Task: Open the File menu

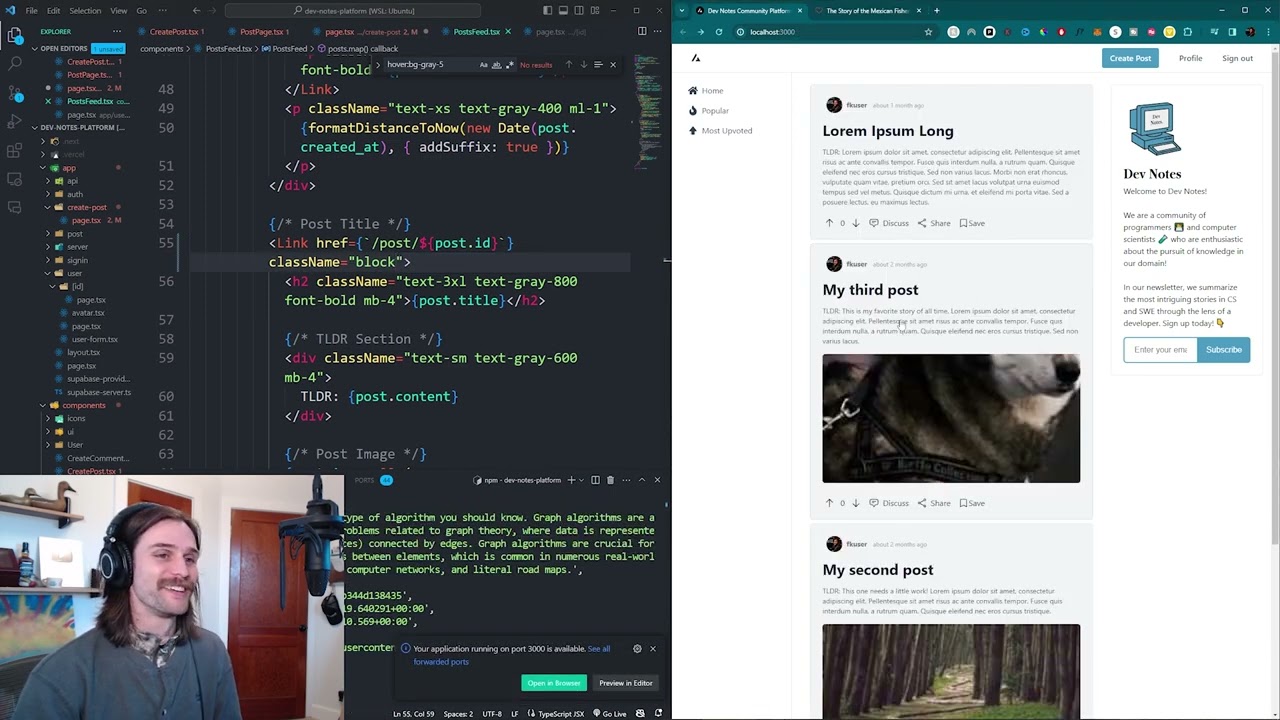Action: click(32, 10)
